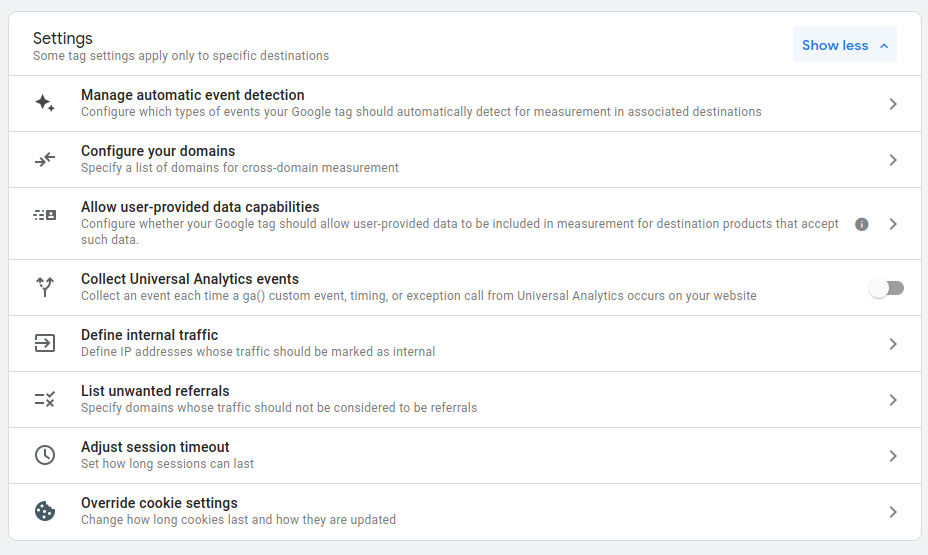Screen dimensions: 928x555
Task: Open Adjust session timeout settings
Action: pos(155,447)
